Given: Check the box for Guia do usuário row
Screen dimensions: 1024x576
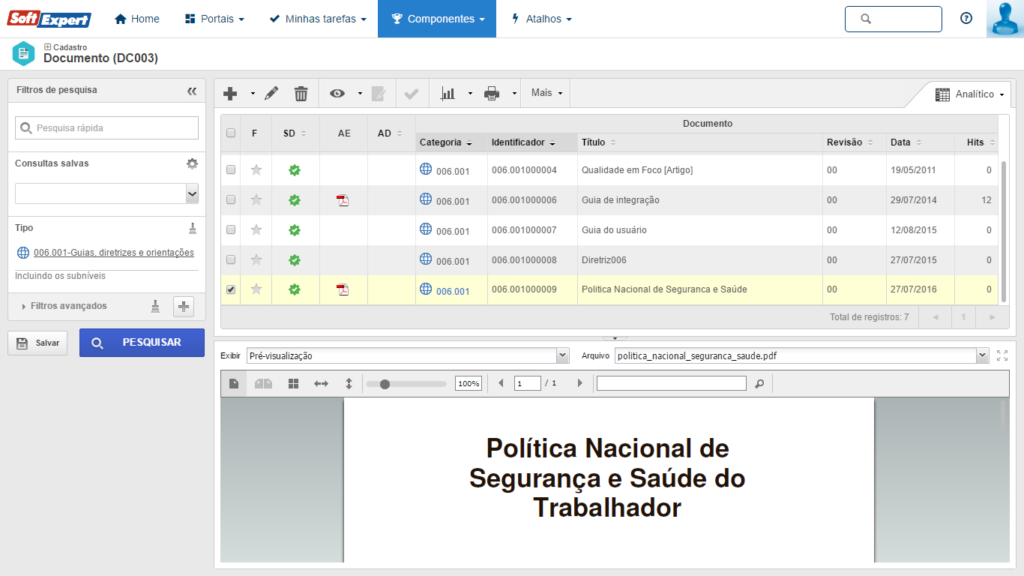Looking at the screenshot, I should coord(231,230).
